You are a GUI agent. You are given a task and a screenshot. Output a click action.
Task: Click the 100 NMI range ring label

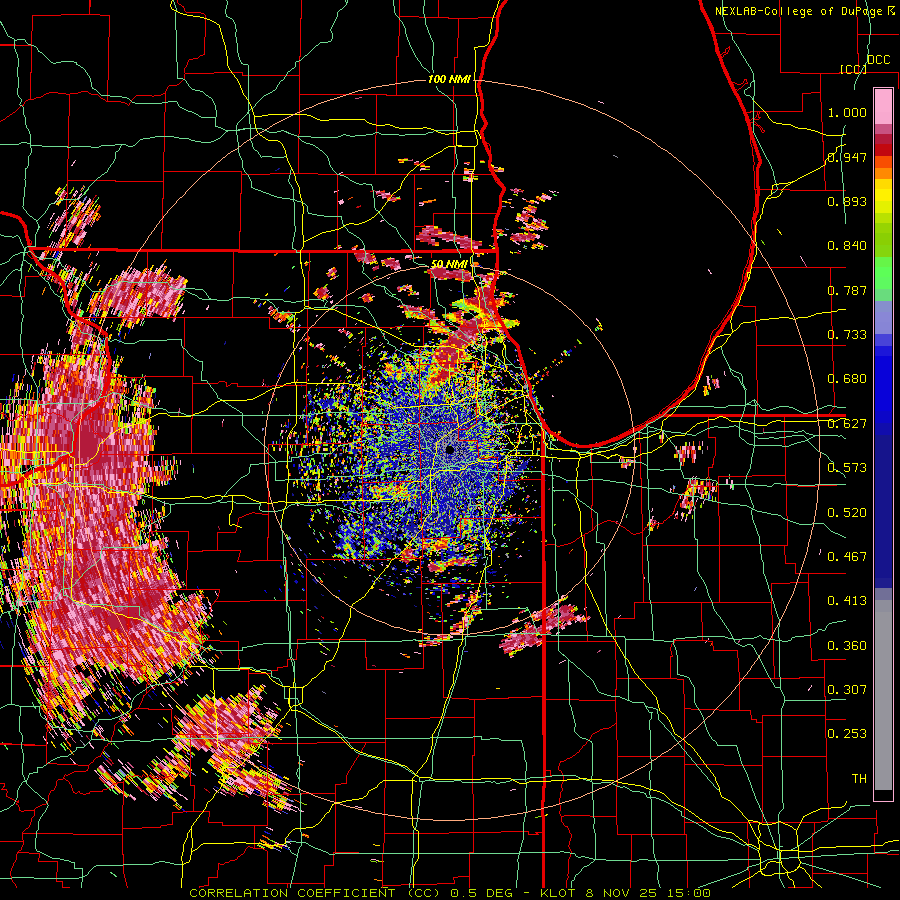pyautogui.click(x=449, y=79)
